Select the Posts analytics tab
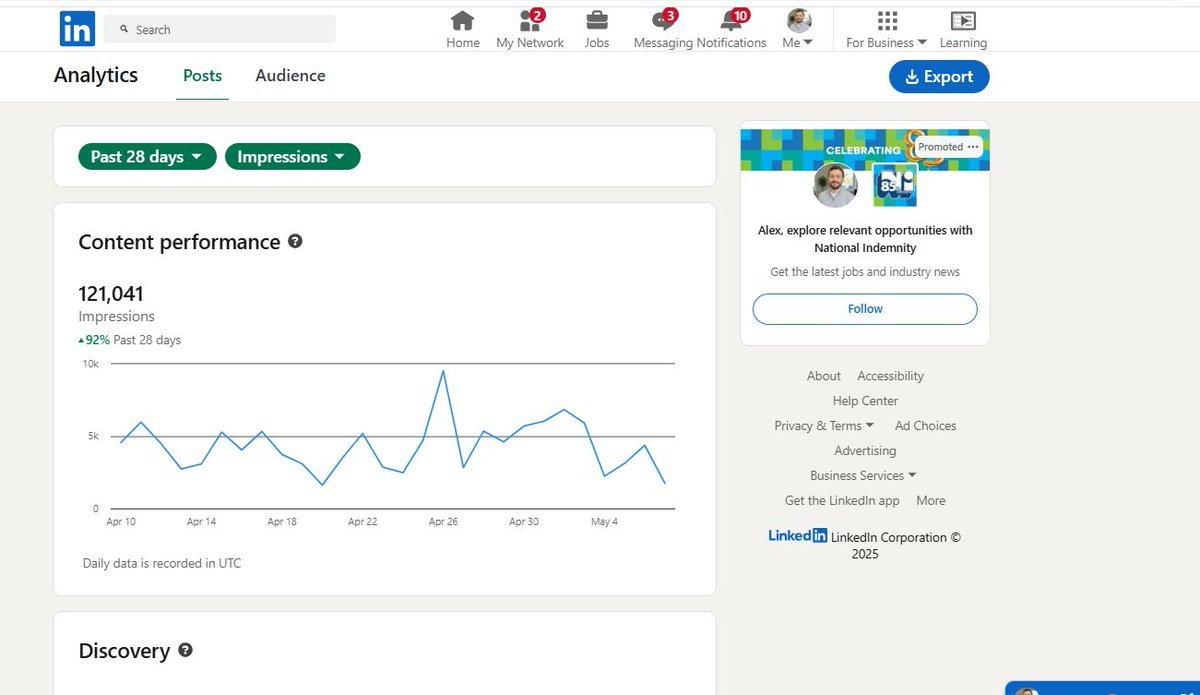1200x695 pixels. click(x=202, y=76)
